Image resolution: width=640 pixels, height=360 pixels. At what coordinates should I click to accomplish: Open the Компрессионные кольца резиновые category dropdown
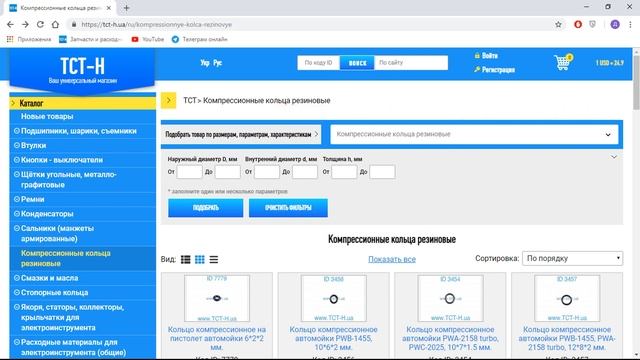pyautogui.click(x=474, y=134)
